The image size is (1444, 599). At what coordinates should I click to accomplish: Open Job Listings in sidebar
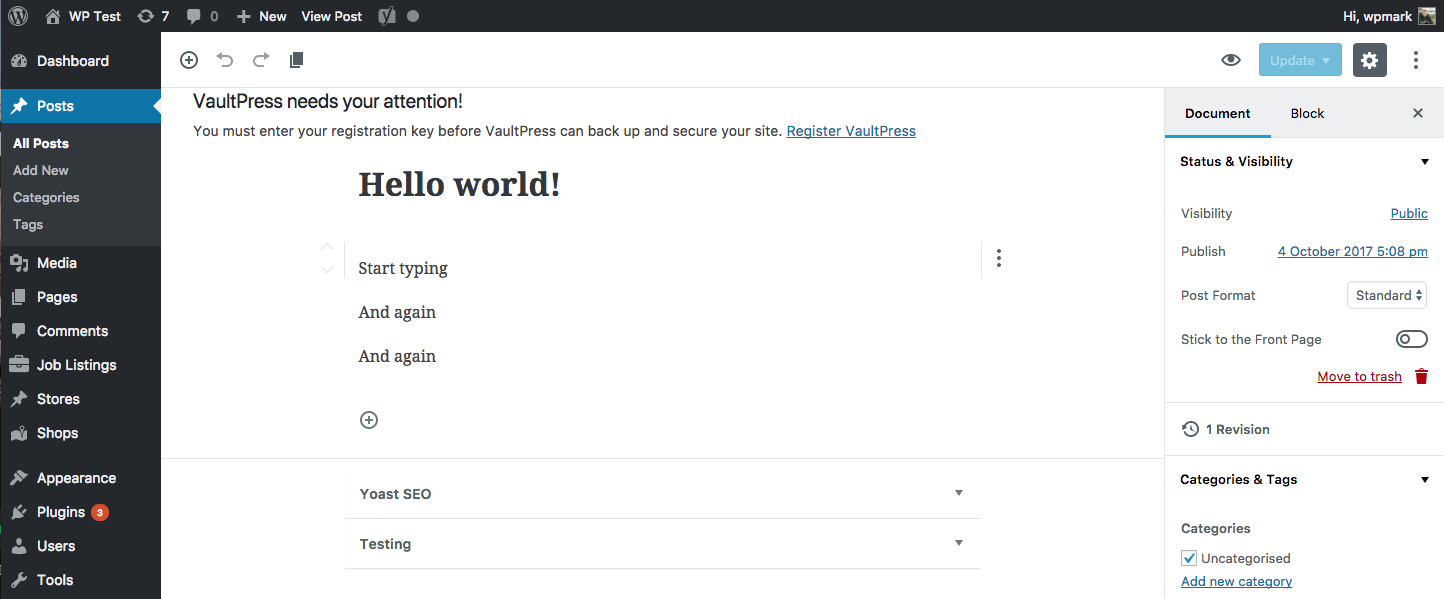tap(80, 365)
